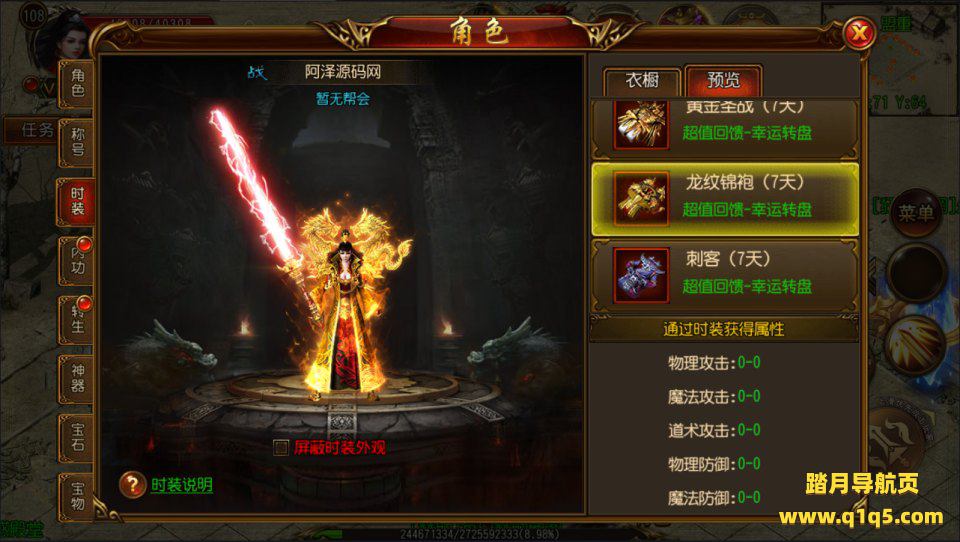Screen dimensions: 960x542
Task: Click the 龙纹锦袍 golden costume icon
Action: point(641,199)
